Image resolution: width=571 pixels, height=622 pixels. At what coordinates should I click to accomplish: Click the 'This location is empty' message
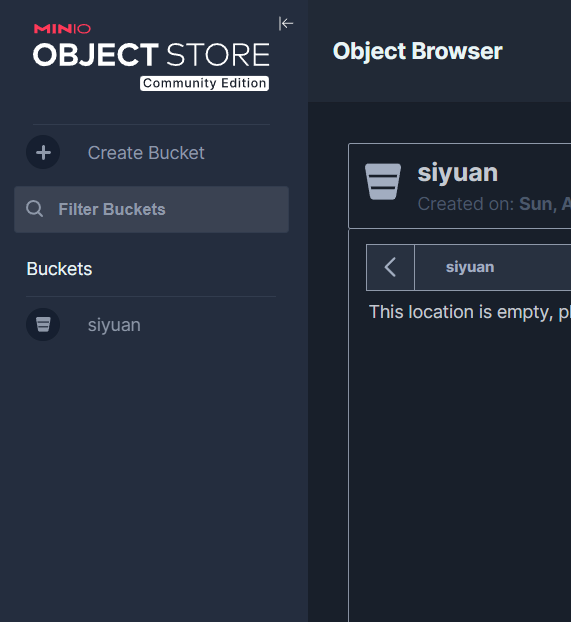(469, 312)
